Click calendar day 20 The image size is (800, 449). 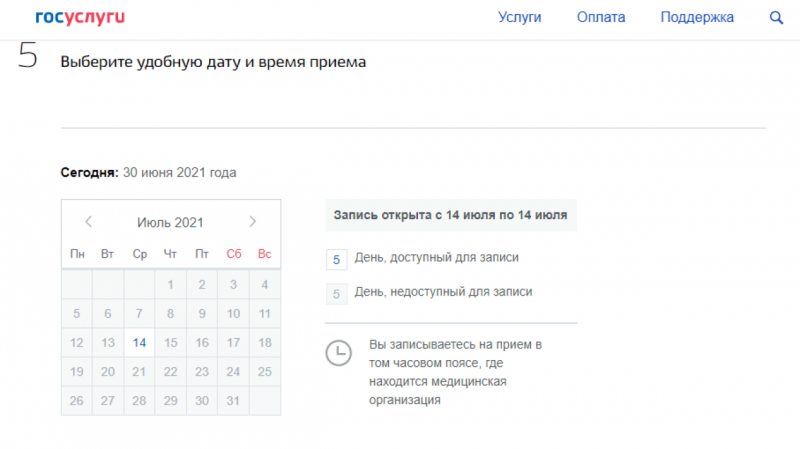(x=108, y=372)
